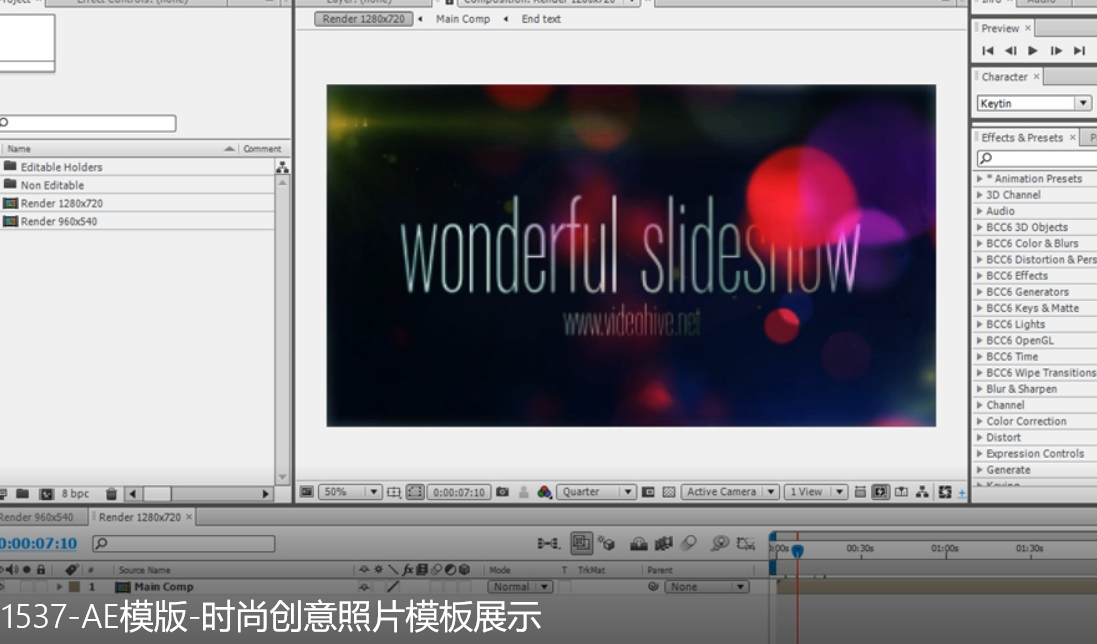Click the timeline layer search field
Screen dimensions: 1097x644
coord(184,543)
